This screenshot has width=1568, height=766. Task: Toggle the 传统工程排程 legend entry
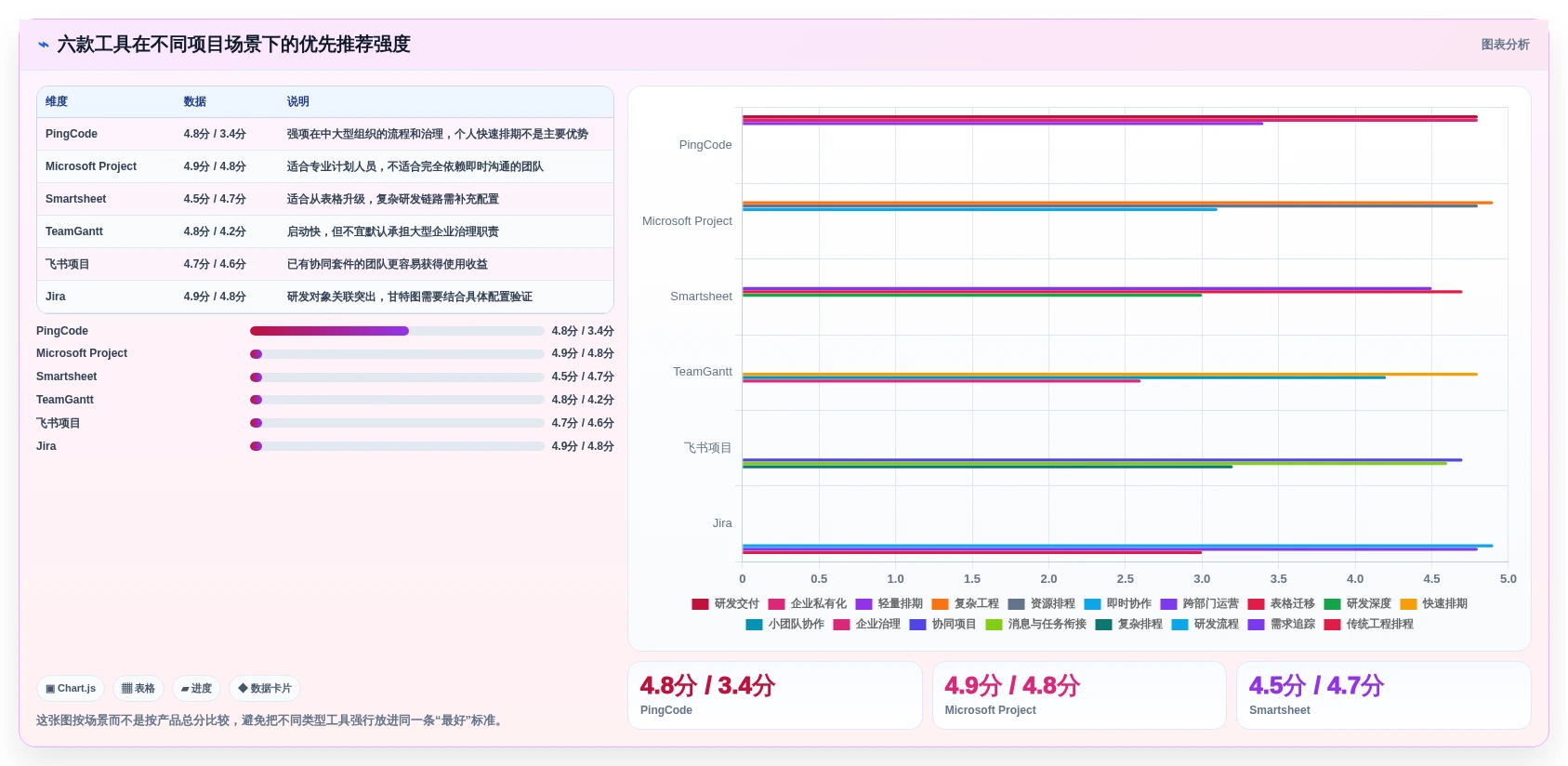coord(1368,625)
